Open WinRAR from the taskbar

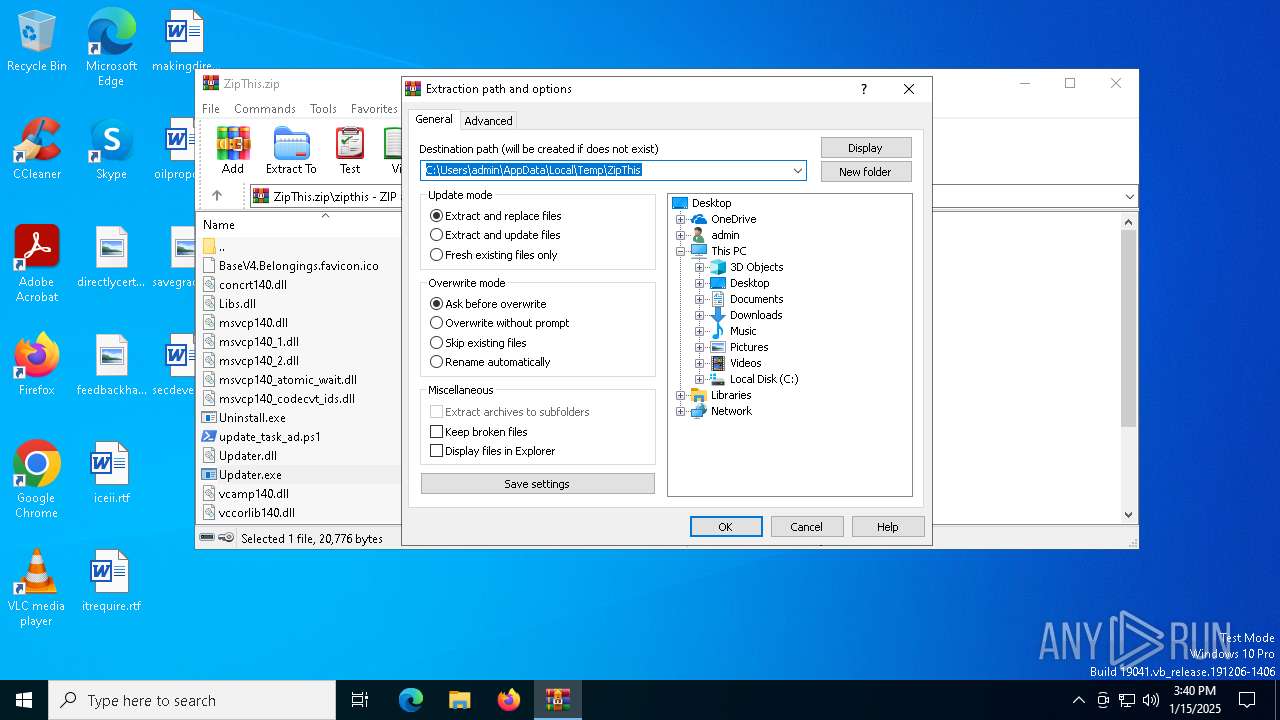click(557, 700)
